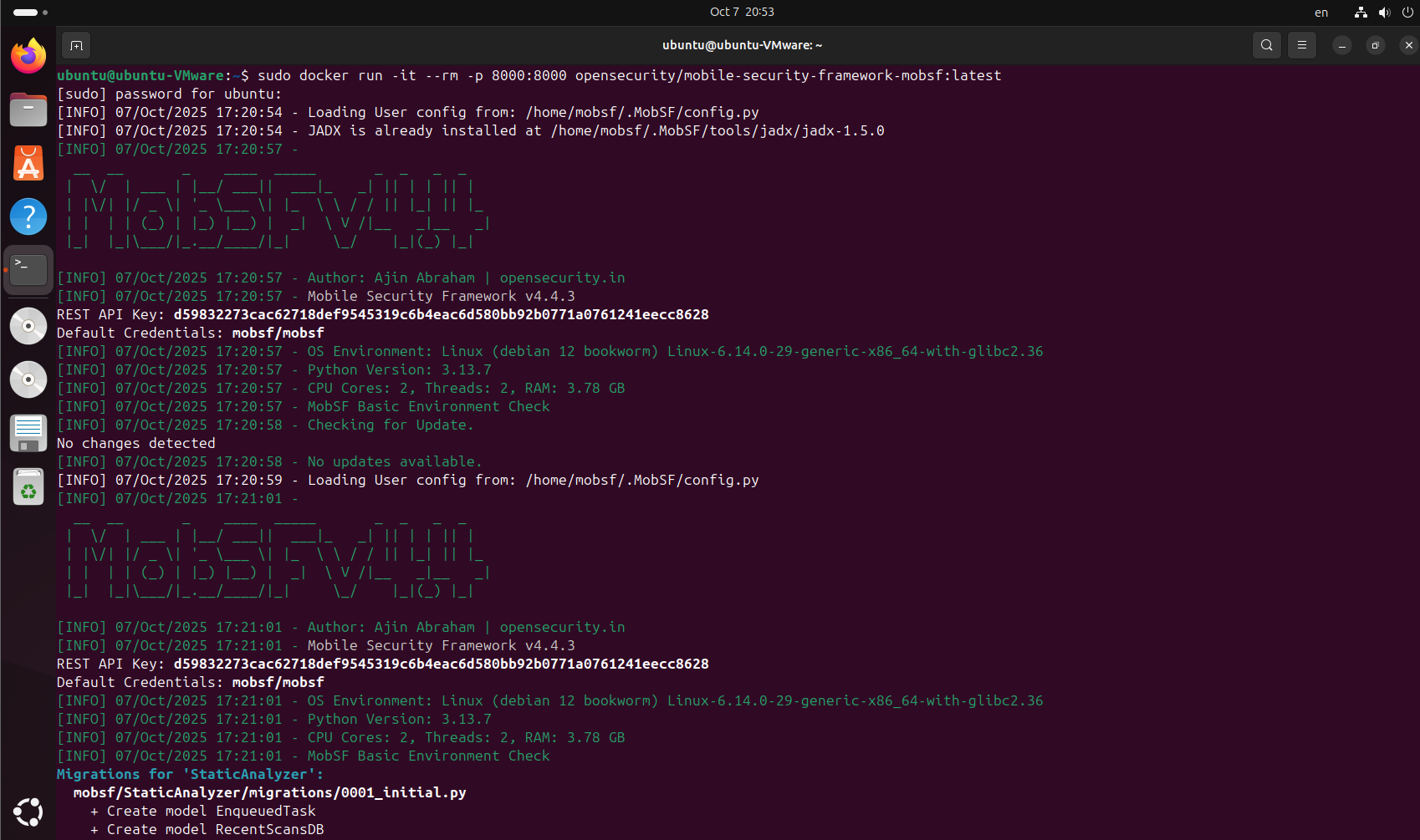The height and width of the screenshot is (840, 1420).
Task: Open the terminal hamburger menu
Action: click(x=1301, y=45)
